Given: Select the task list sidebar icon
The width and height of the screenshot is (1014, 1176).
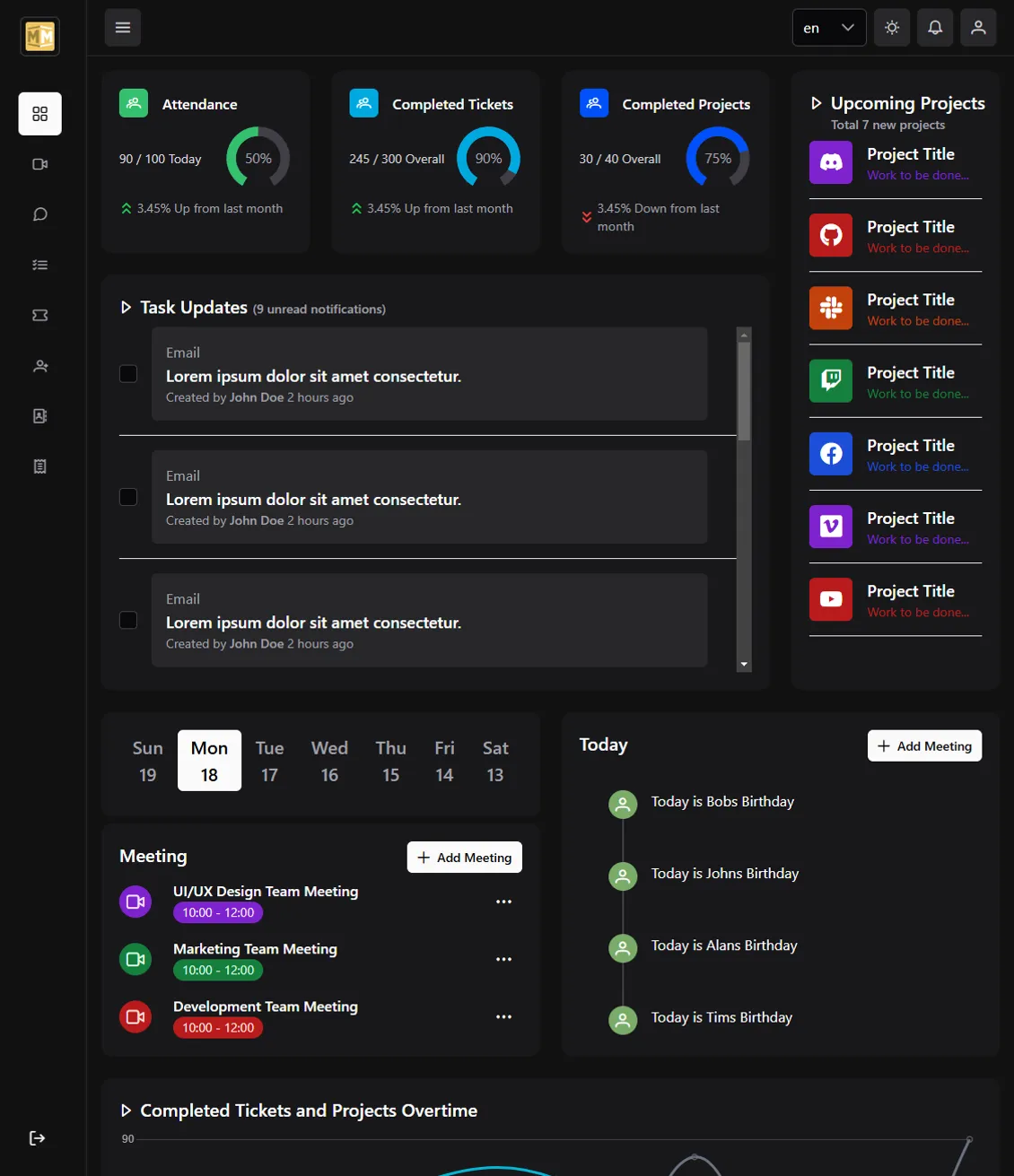Looking at the screenshot, I should [x=39, y=264].
